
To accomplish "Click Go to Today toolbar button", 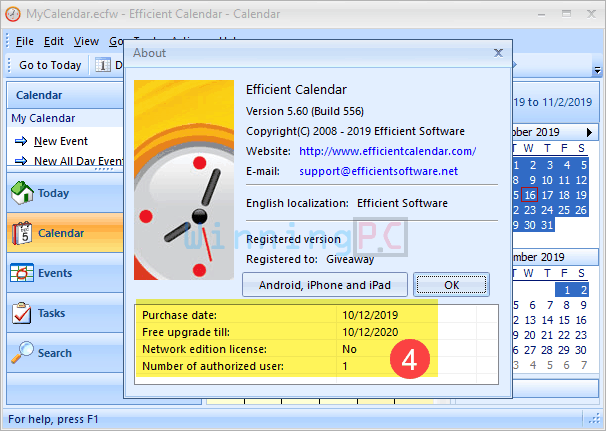I will [50, 65].
